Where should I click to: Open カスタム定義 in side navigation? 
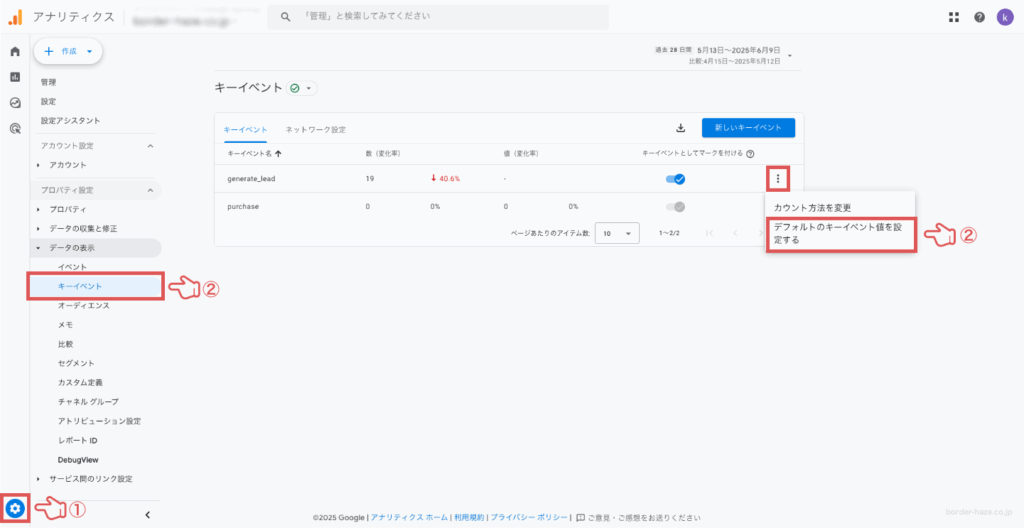pyautogui.click(x=80, y=382)
